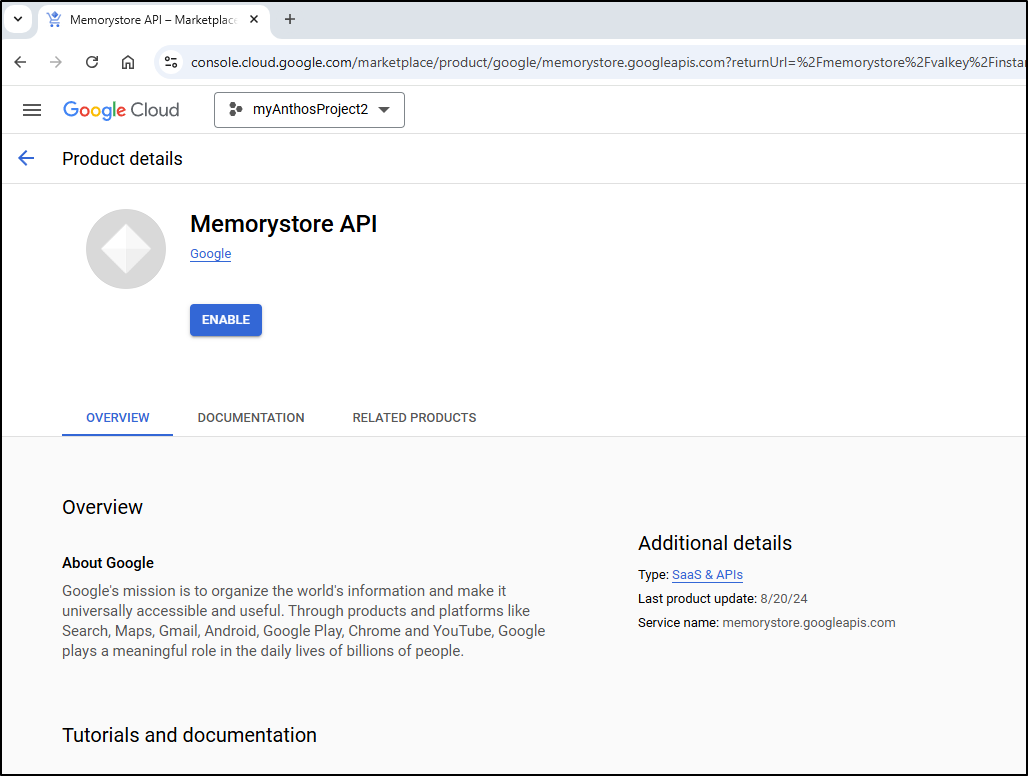Click the Overview section heading
This screenshot has height=776, width=1028.
pos(102,507)
